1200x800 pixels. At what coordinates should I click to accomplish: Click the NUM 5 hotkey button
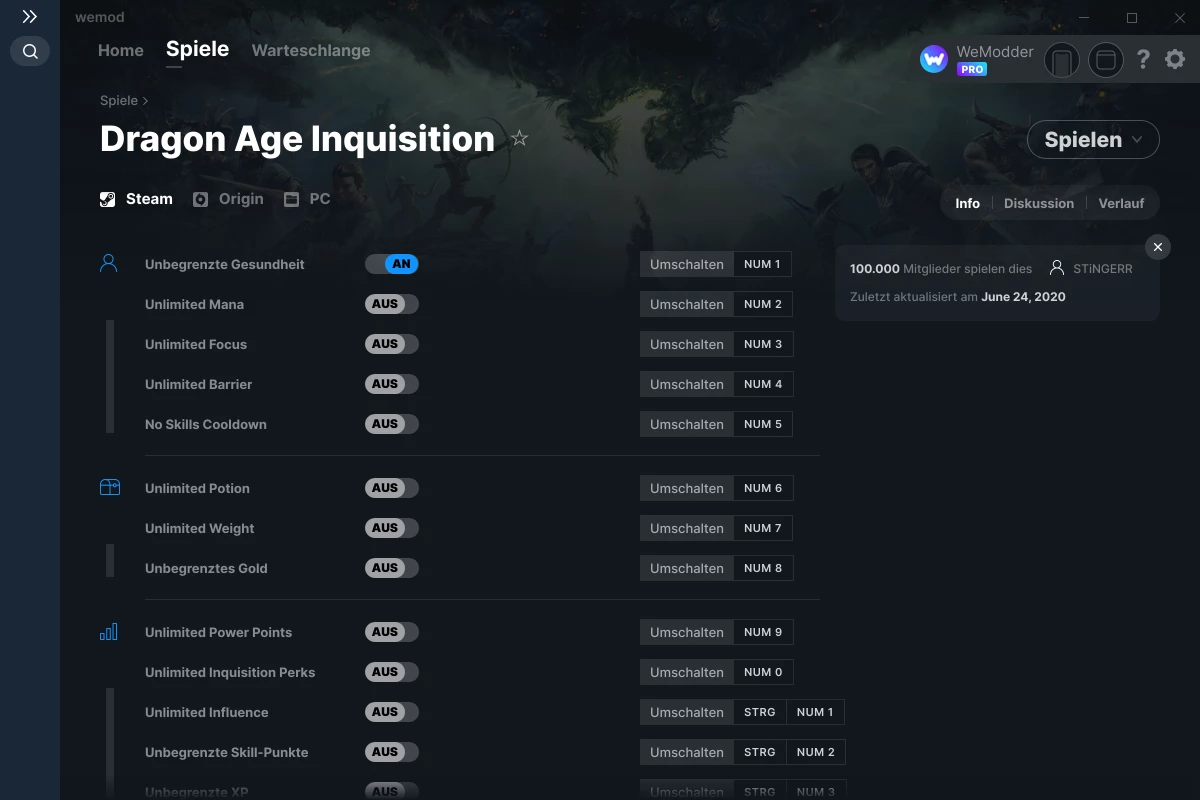pos(763,423)
